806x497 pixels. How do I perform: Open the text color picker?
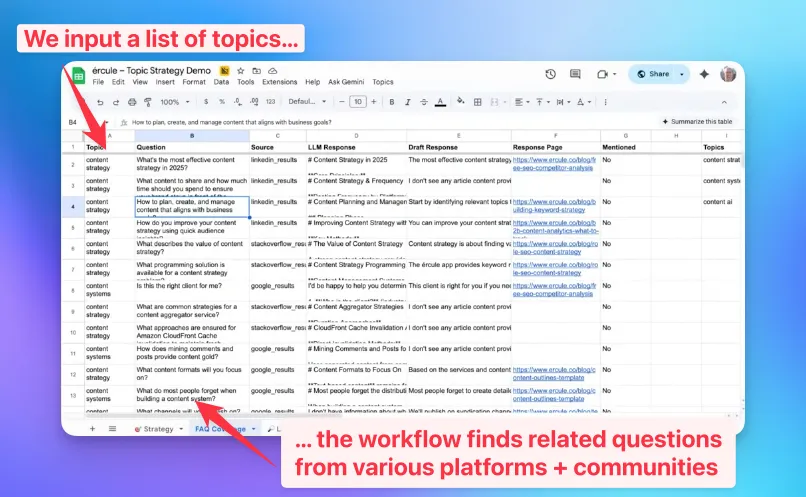(439, 102)
